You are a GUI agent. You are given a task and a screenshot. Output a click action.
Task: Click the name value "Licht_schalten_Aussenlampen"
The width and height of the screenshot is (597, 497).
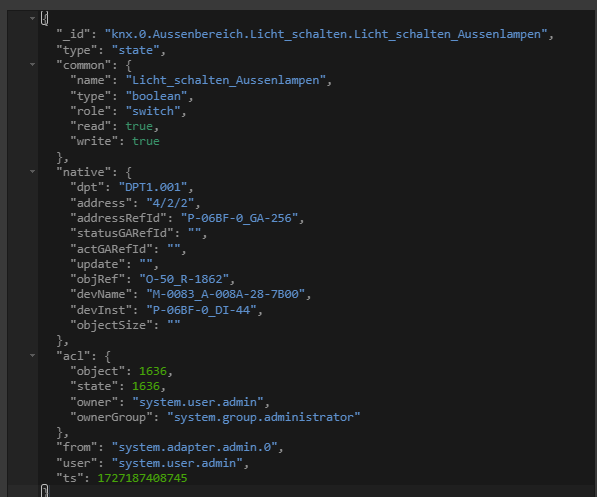(226, 80)
